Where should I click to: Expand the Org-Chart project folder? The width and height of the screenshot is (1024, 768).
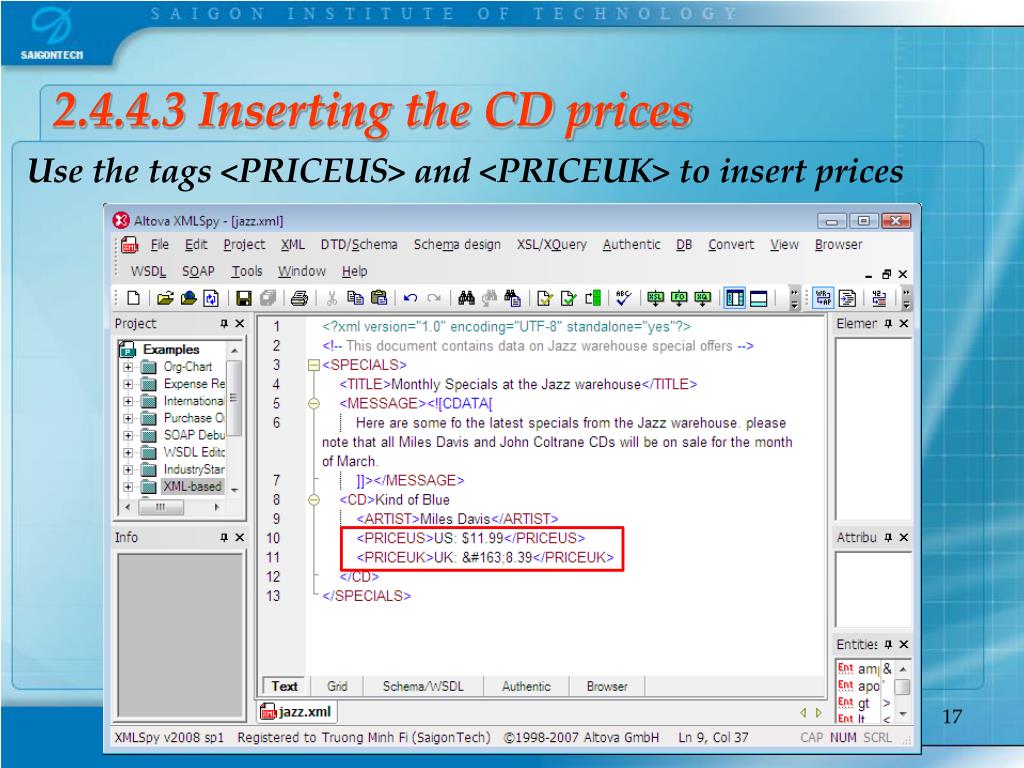click(128, 367)
